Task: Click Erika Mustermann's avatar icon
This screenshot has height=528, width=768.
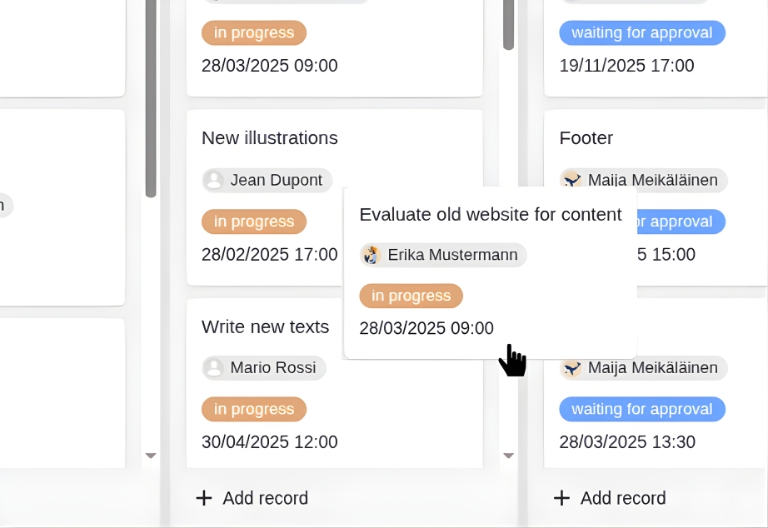Action: (x=371, y=255)
